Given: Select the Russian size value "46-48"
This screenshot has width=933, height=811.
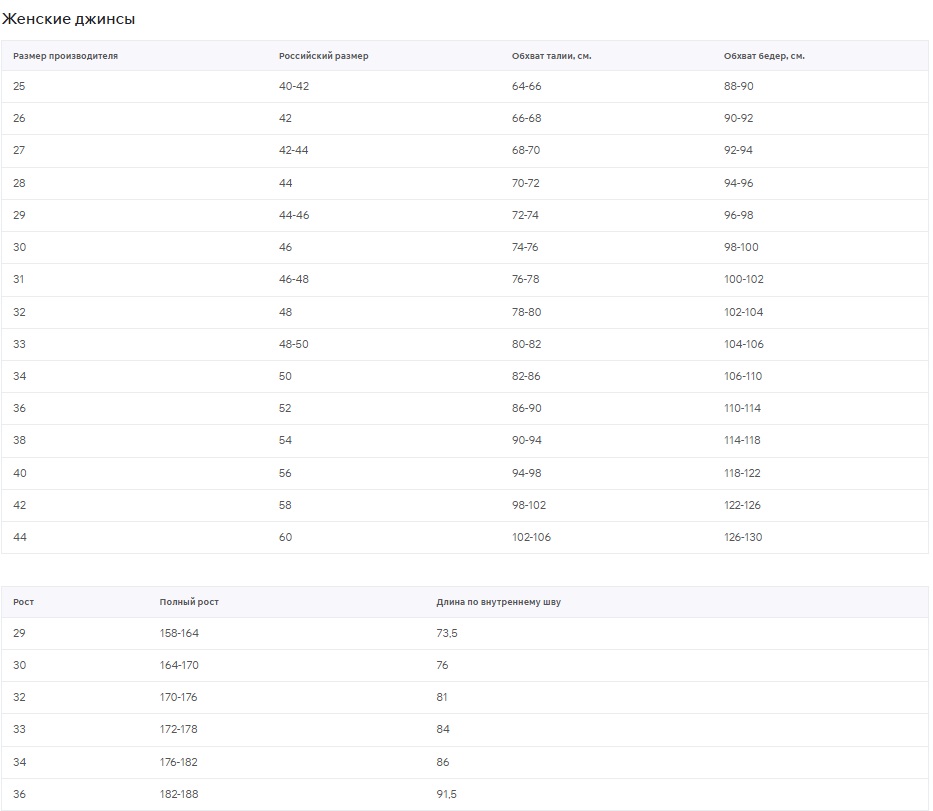Looking at the screenshot, I should (x=294, y=280).
